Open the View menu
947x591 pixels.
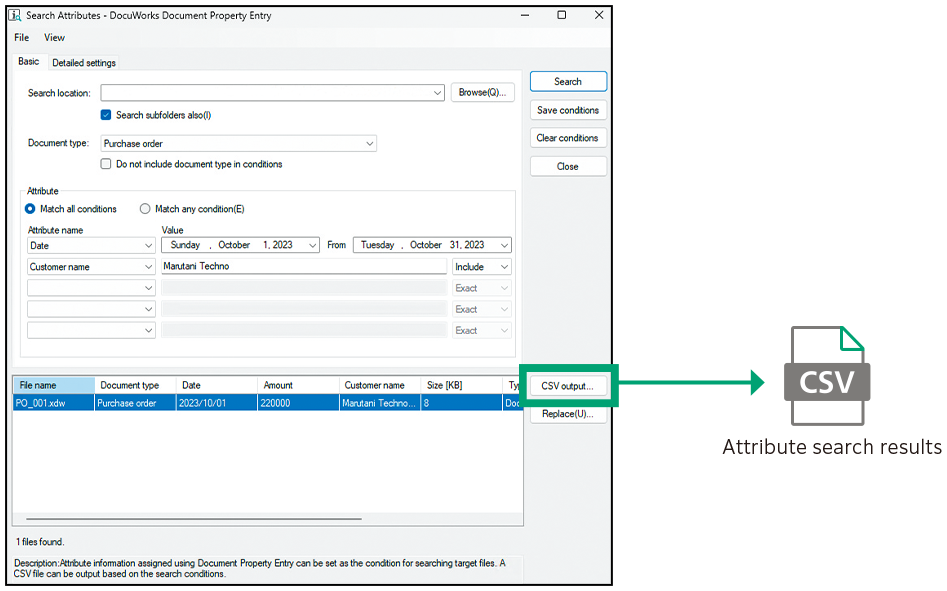[x=54, y=38]
